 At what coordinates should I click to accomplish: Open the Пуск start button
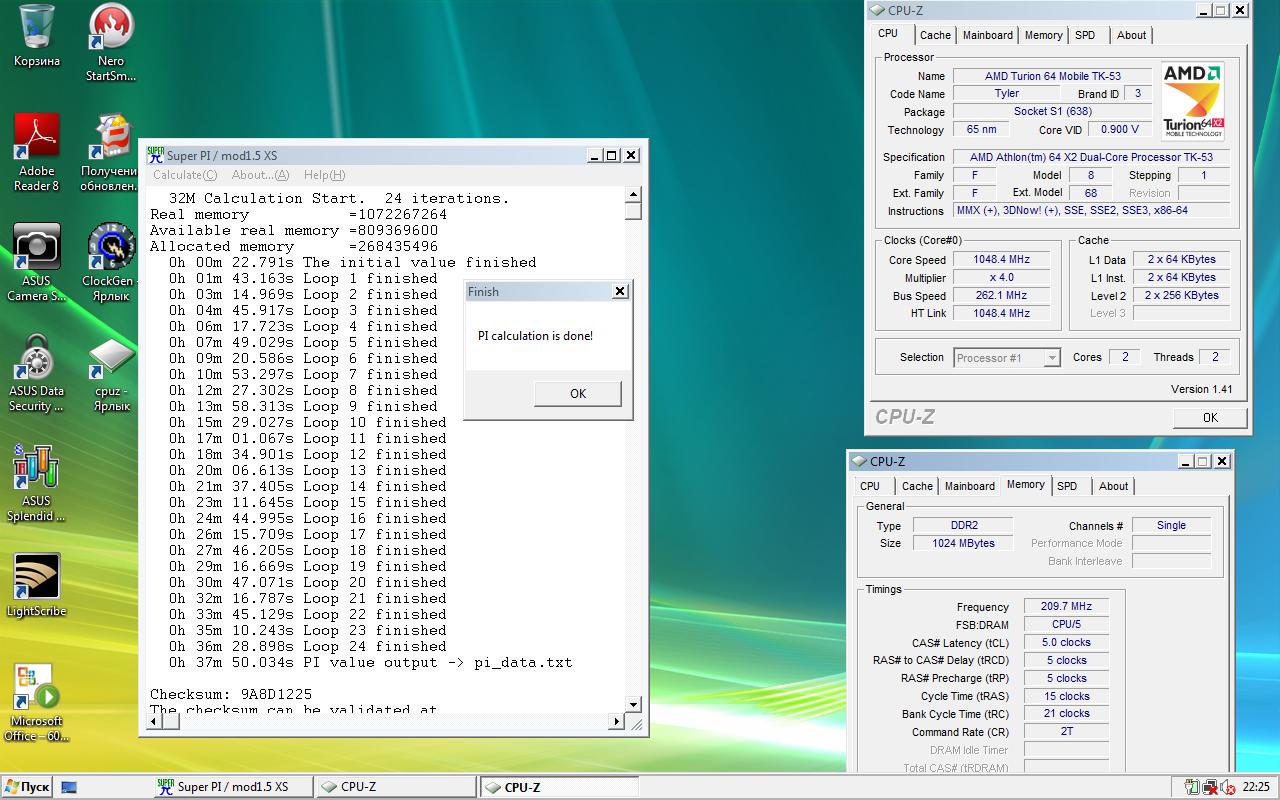[x=27, y=787]
